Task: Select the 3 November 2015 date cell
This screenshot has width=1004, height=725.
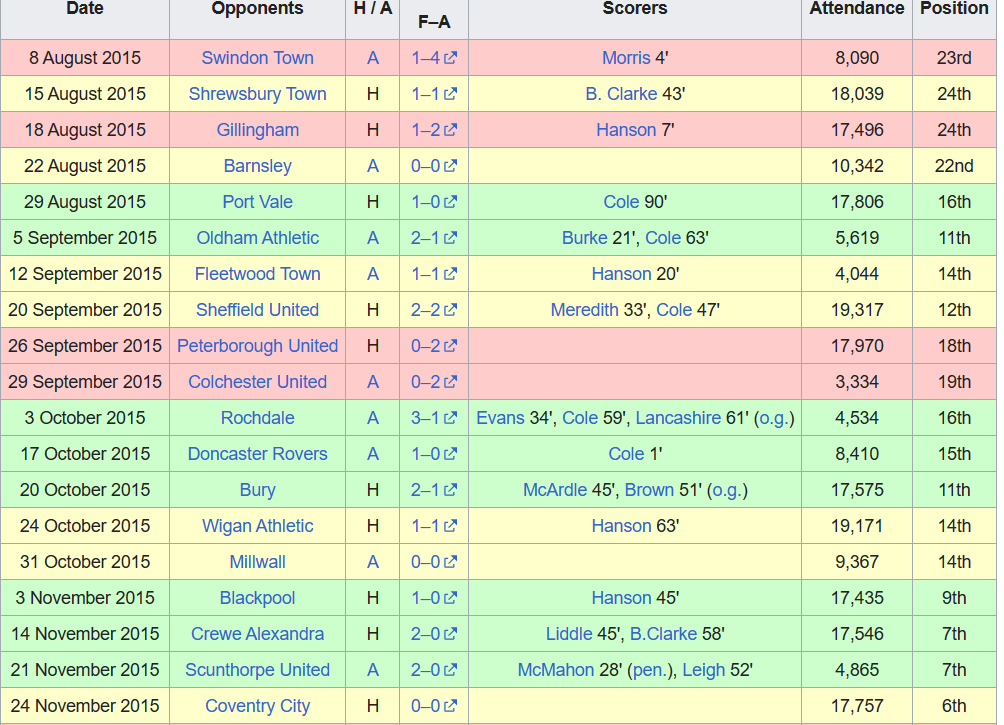Action: (85, 598)
